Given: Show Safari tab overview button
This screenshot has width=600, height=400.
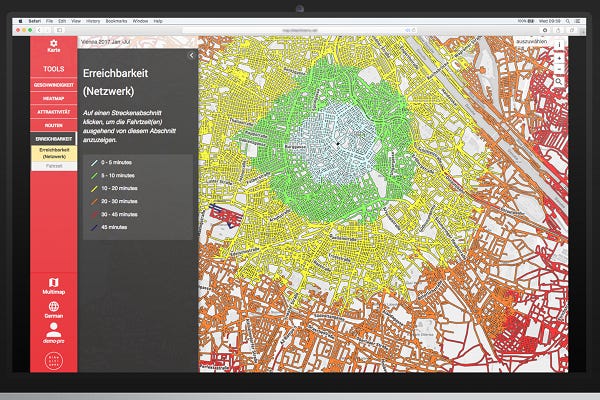Looking at the screenshot, I should (x=572, y=30).
